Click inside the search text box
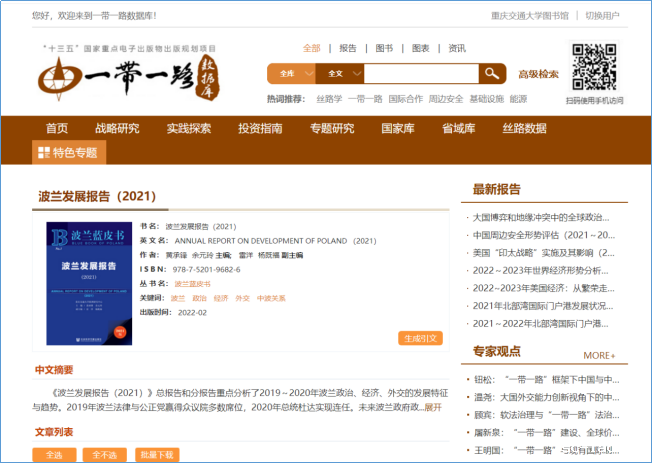This screenshot has height=464, width=652. click(420, 74)
